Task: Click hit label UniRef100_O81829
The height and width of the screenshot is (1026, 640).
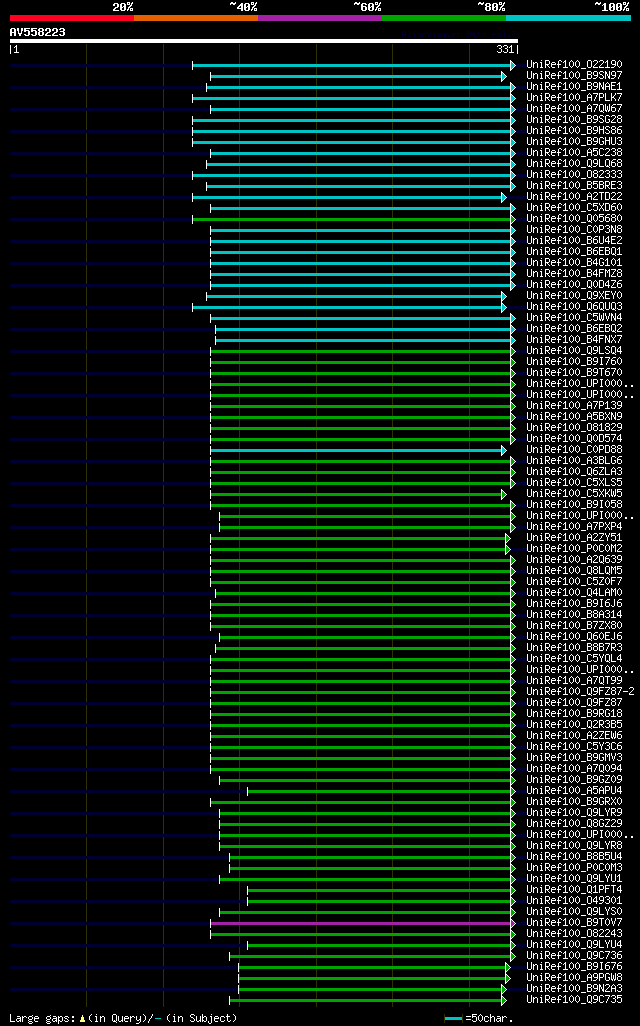Action: (574, 427)
